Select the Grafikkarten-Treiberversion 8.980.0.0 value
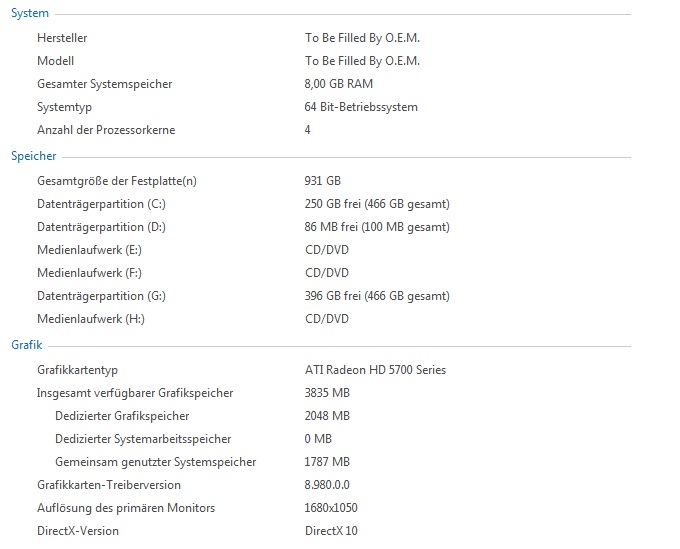 (327, 485)
